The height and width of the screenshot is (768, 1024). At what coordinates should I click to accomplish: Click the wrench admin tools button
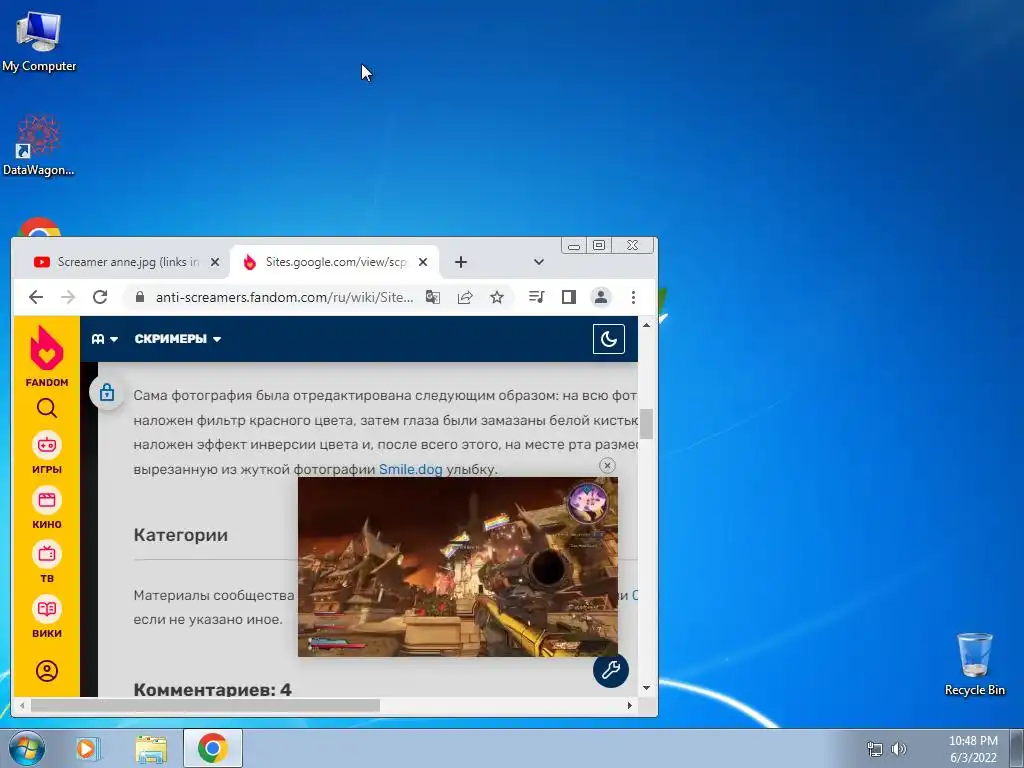pyautogui.click(x=611, y=670)
